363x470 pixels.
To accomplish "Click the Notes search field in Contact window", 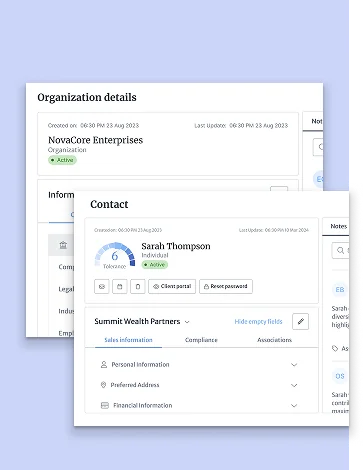I will [340, 250].
